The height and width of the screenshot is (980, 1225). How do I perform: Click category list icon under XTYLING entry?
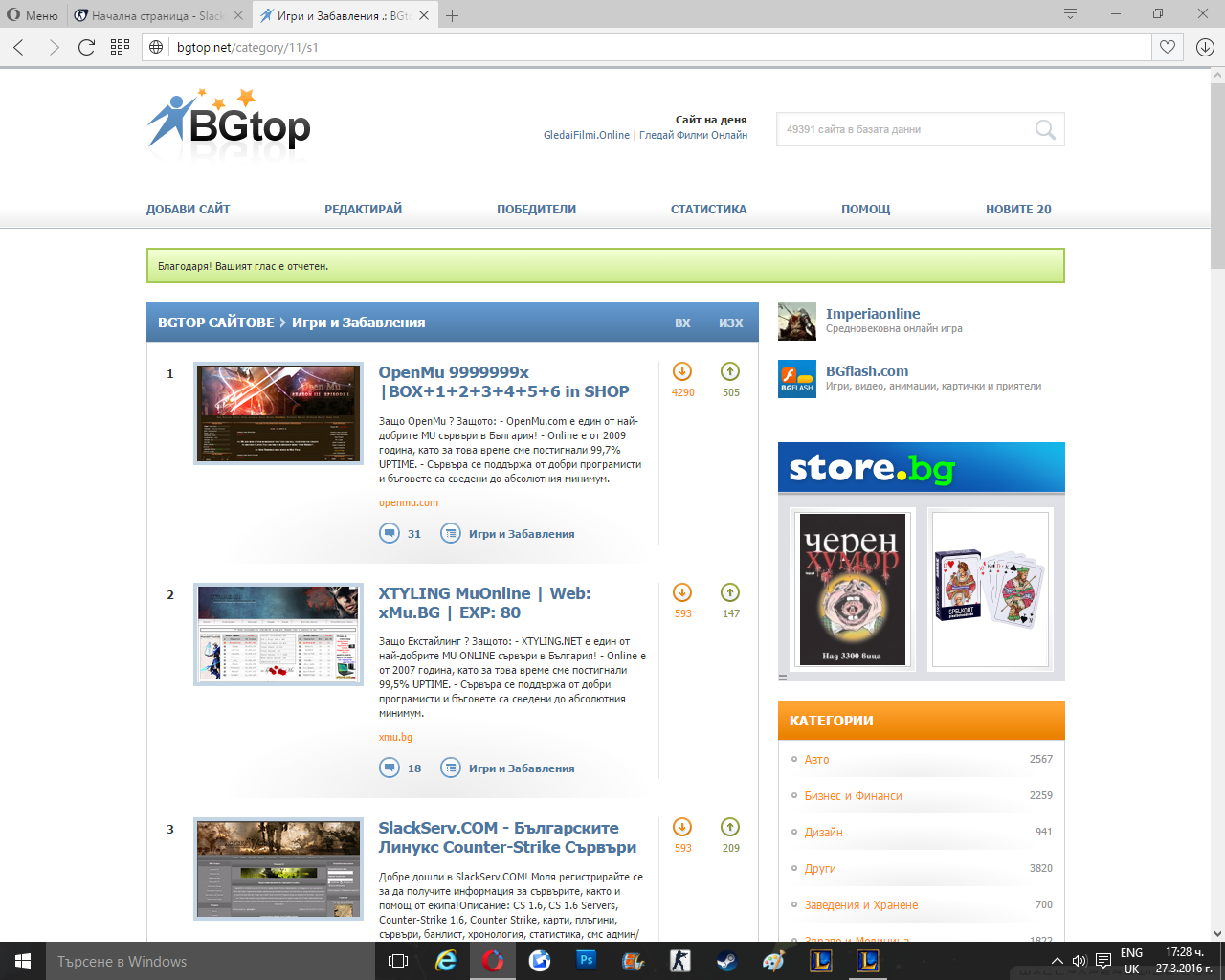[451, 768]
